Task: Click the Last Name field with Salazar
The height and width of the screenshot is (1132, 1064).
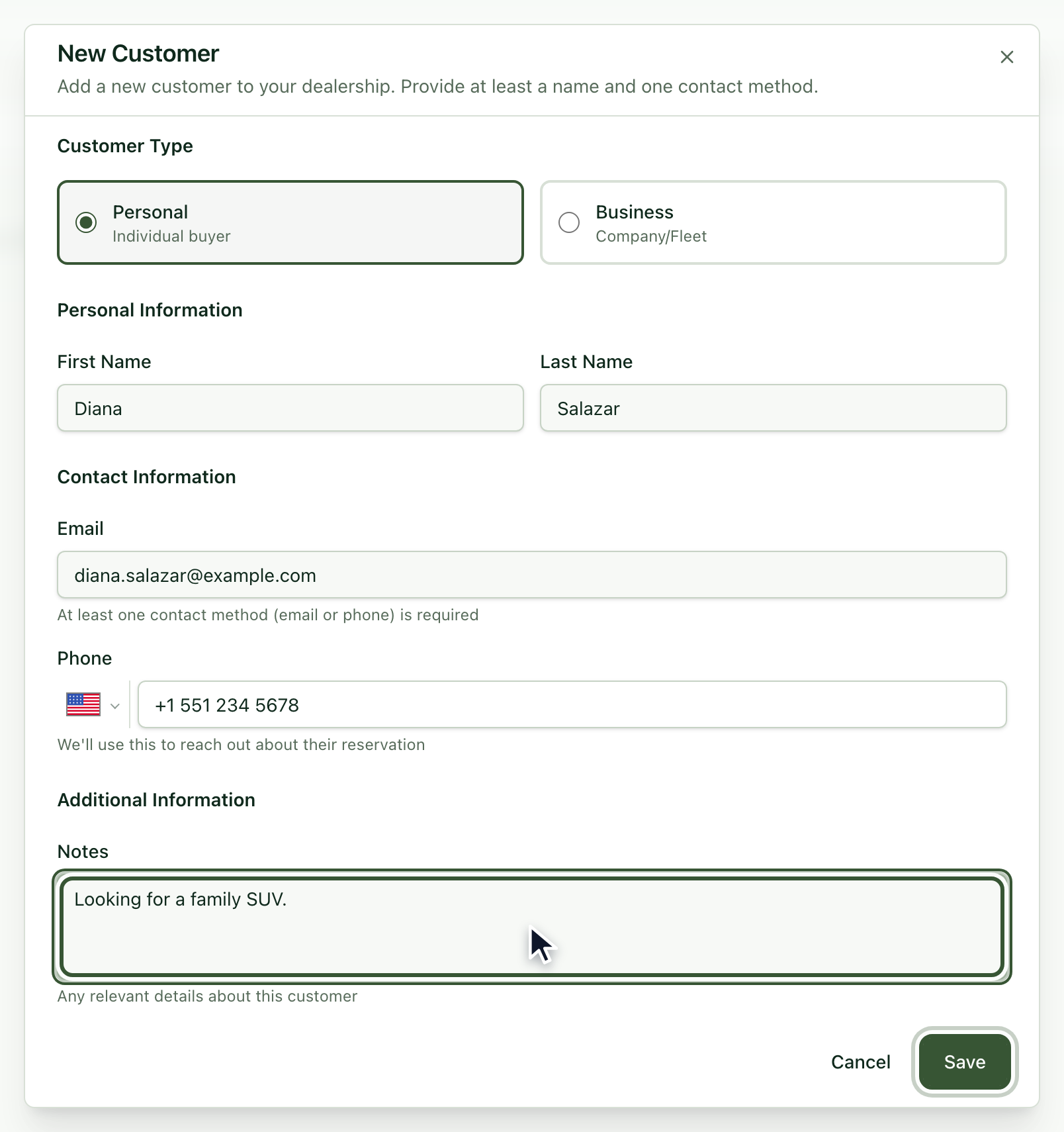Action: tap(774, 408)
